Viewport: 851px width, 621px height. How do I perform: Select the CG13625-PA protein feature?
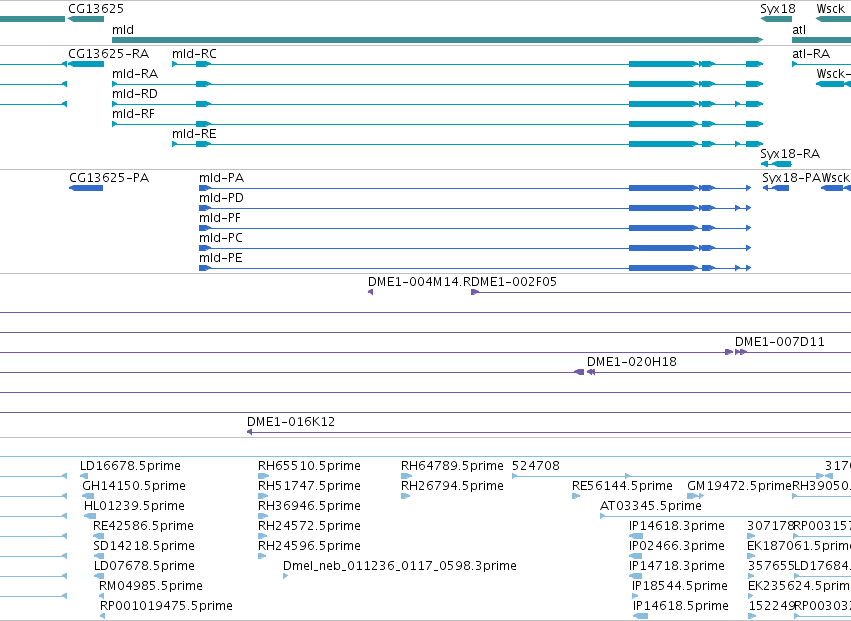click(x=86, y=188)
